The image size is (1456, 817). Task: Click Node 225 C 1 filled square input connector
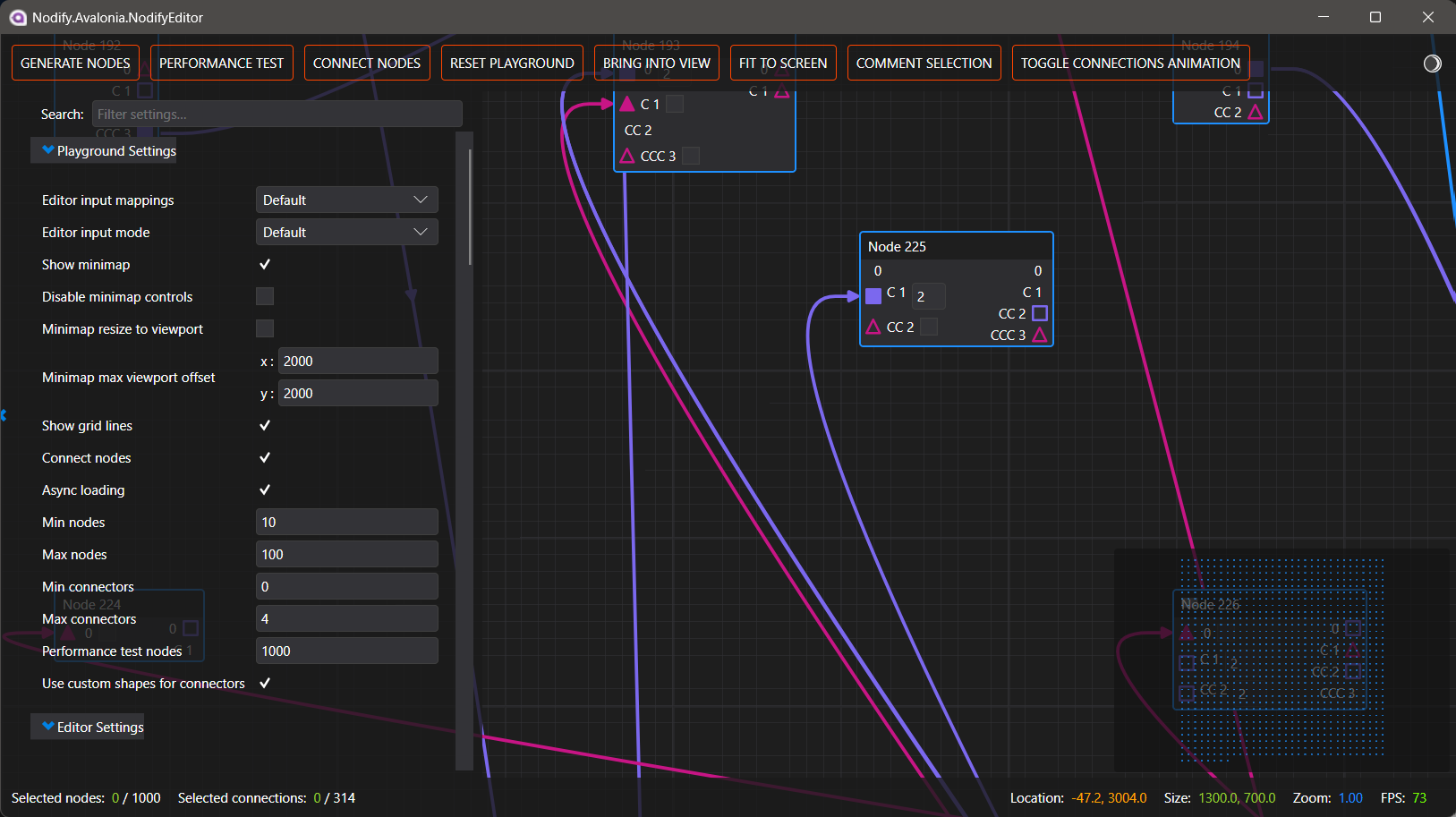(873, 296)
